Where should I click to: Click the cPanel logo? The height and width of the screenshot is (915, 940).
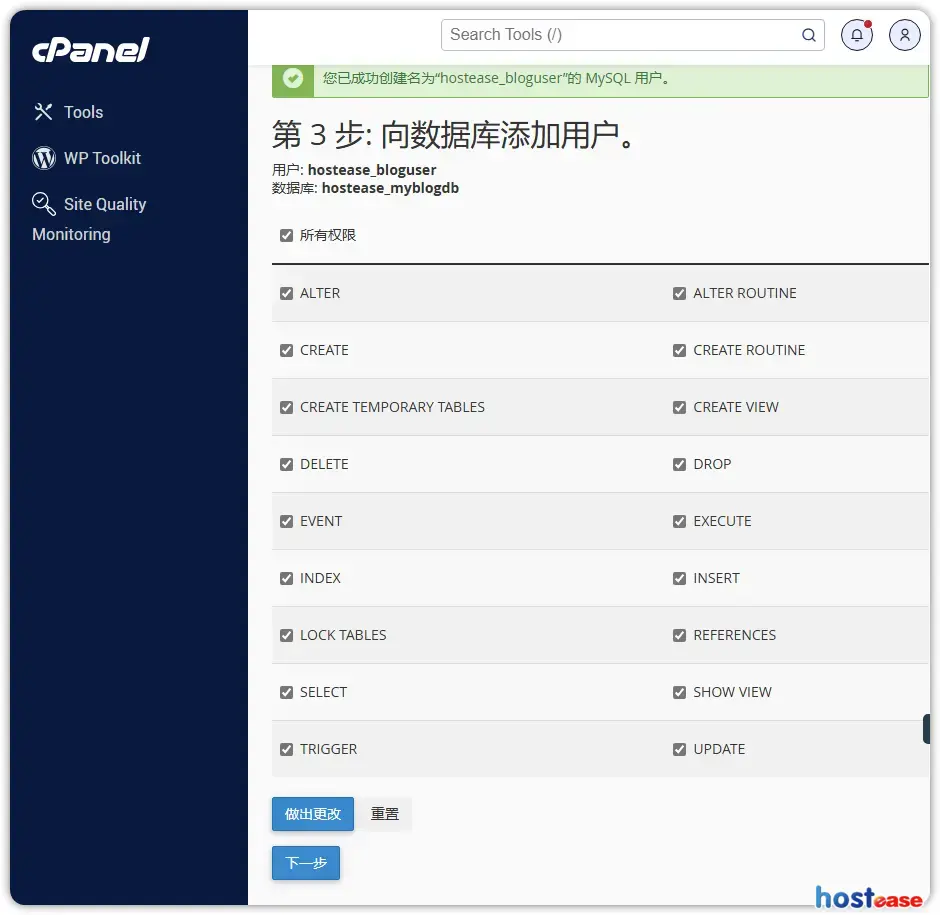coord(91,49)
